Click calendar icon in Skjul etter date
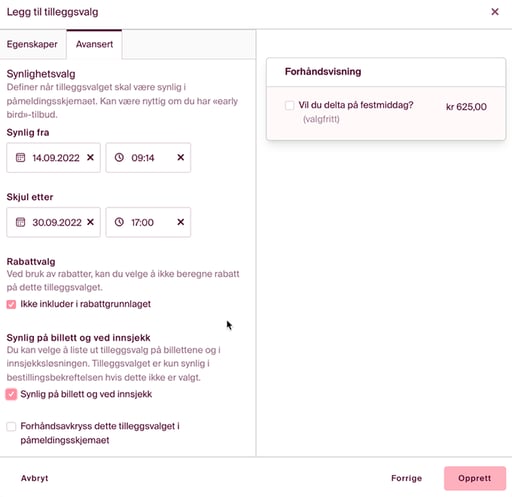The image size is (512, 497). point(20,222)
